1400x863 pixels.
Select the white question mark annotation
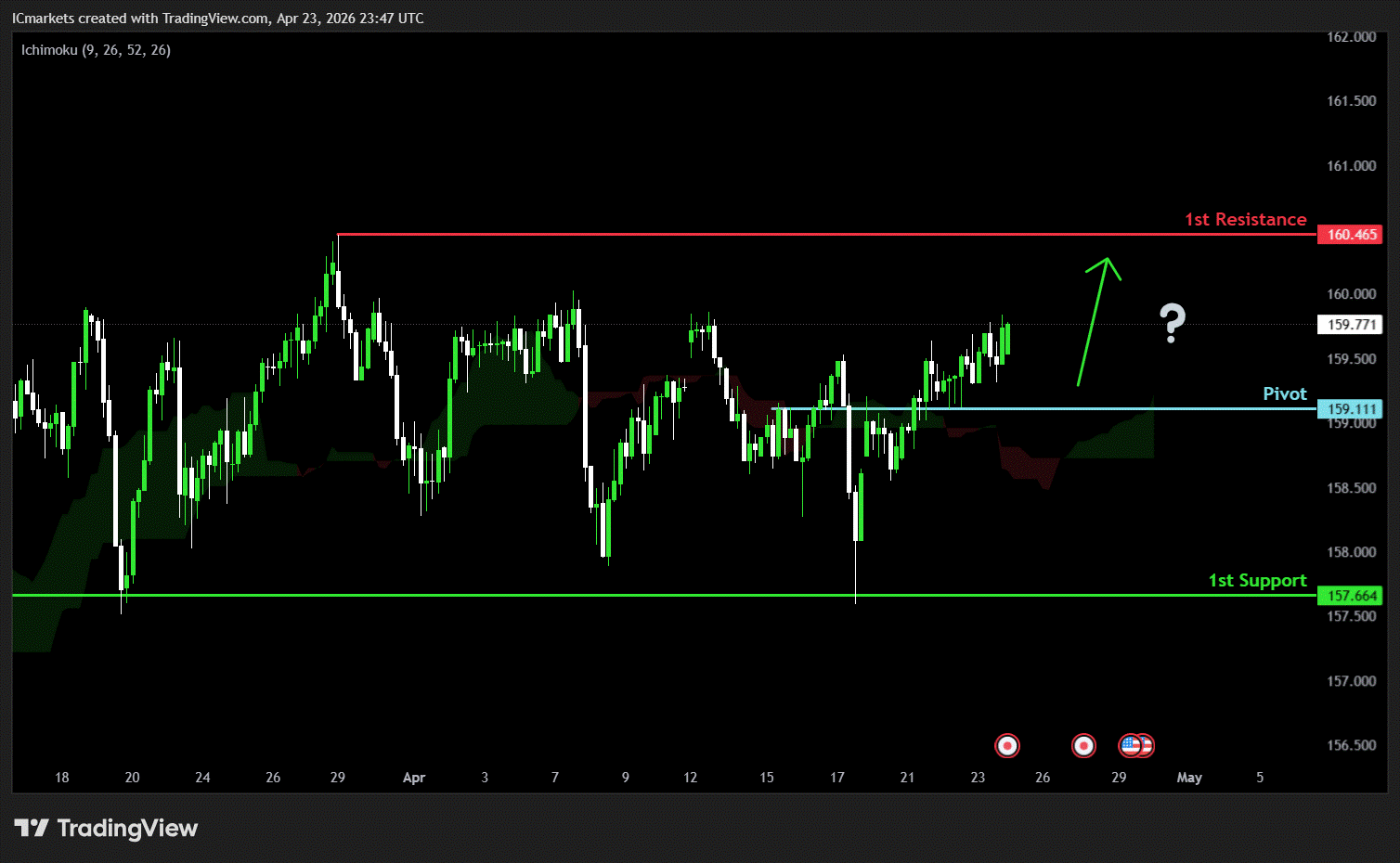(1173, 323)
